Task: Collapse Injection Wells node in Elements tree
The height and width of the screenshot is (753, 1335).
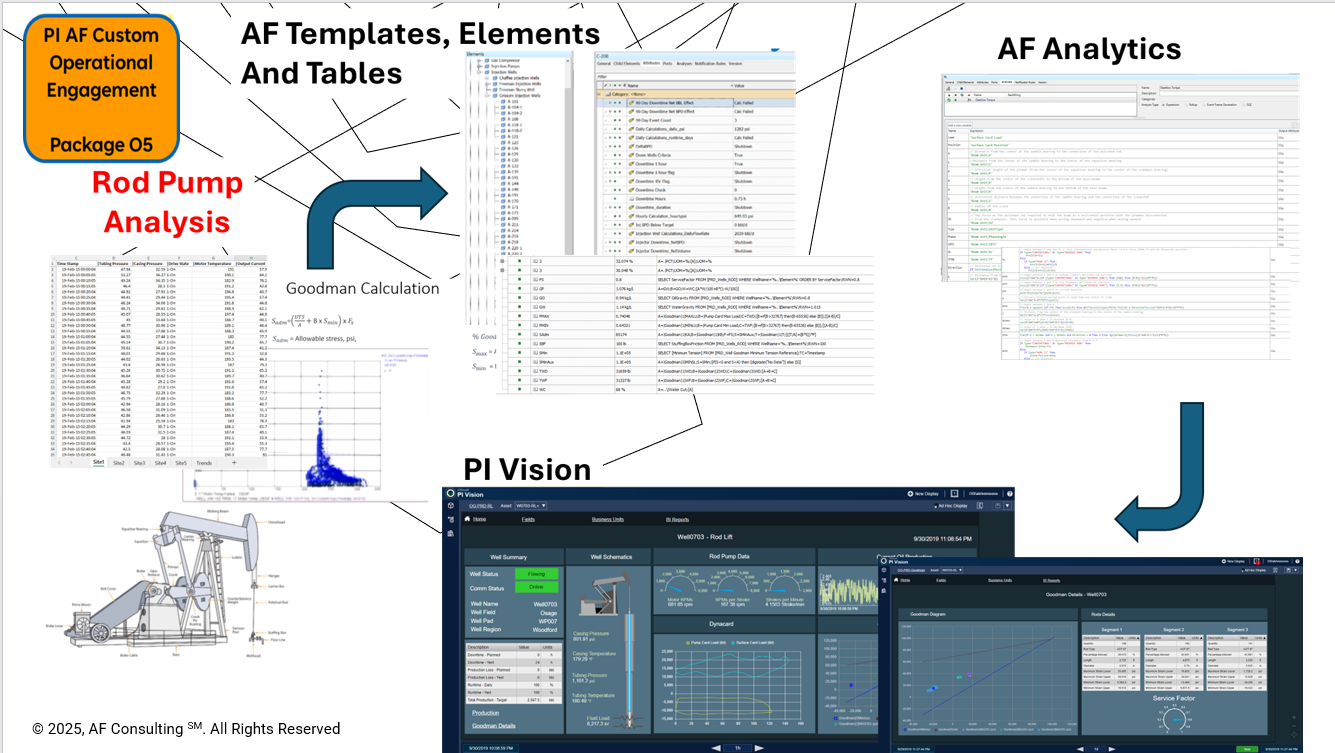Action: [479, 72]
